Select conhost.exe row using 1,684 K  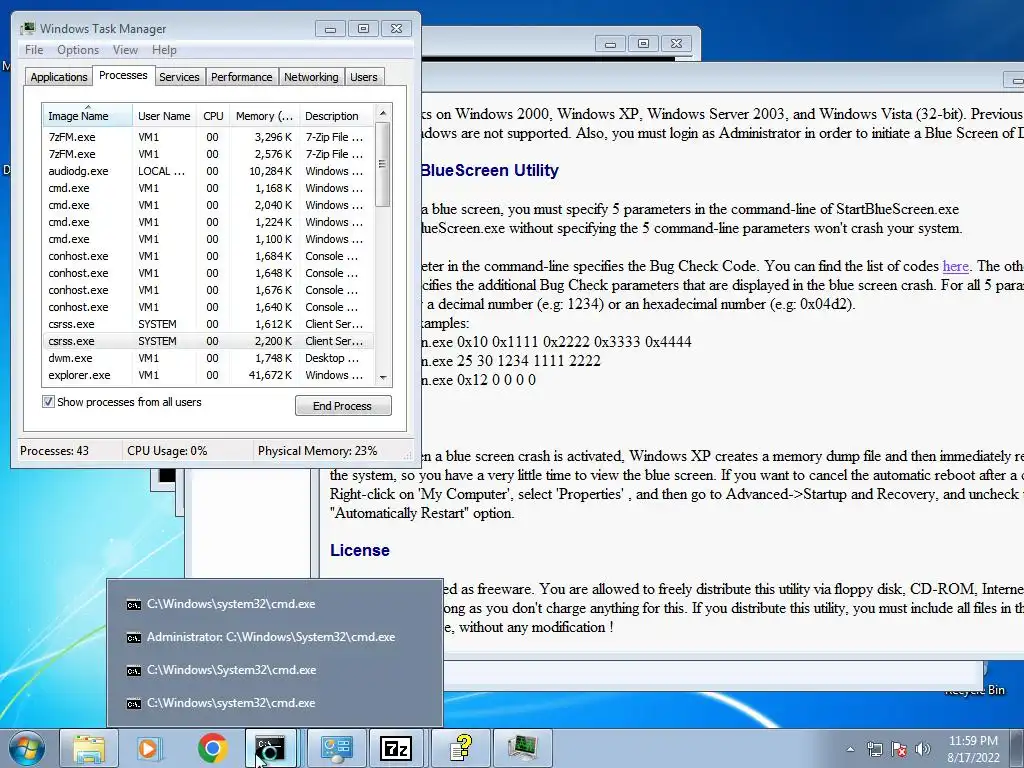point(208,256)
